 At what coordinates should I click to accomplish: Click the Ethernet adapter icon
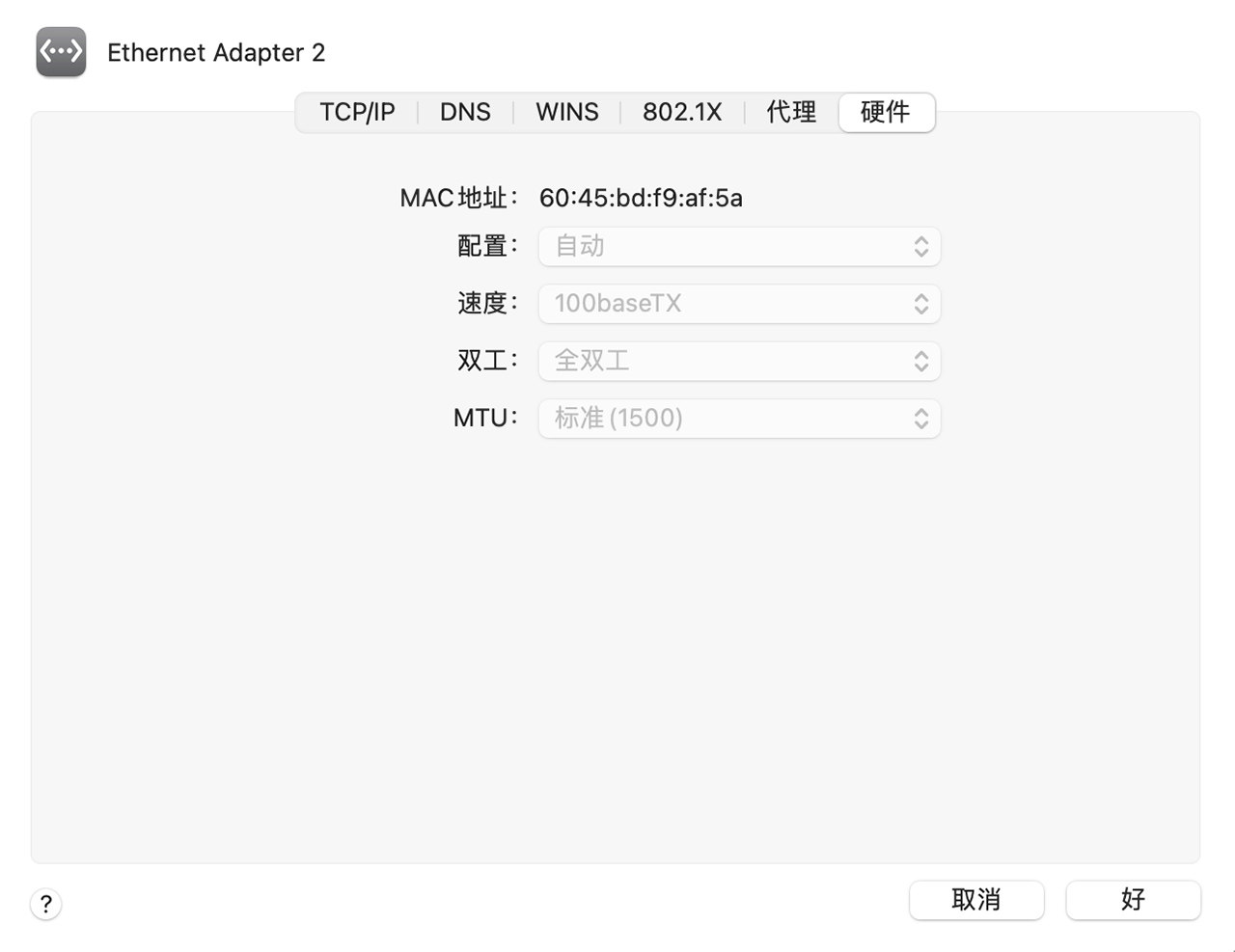pyautogui.click(x=61, y=52)
